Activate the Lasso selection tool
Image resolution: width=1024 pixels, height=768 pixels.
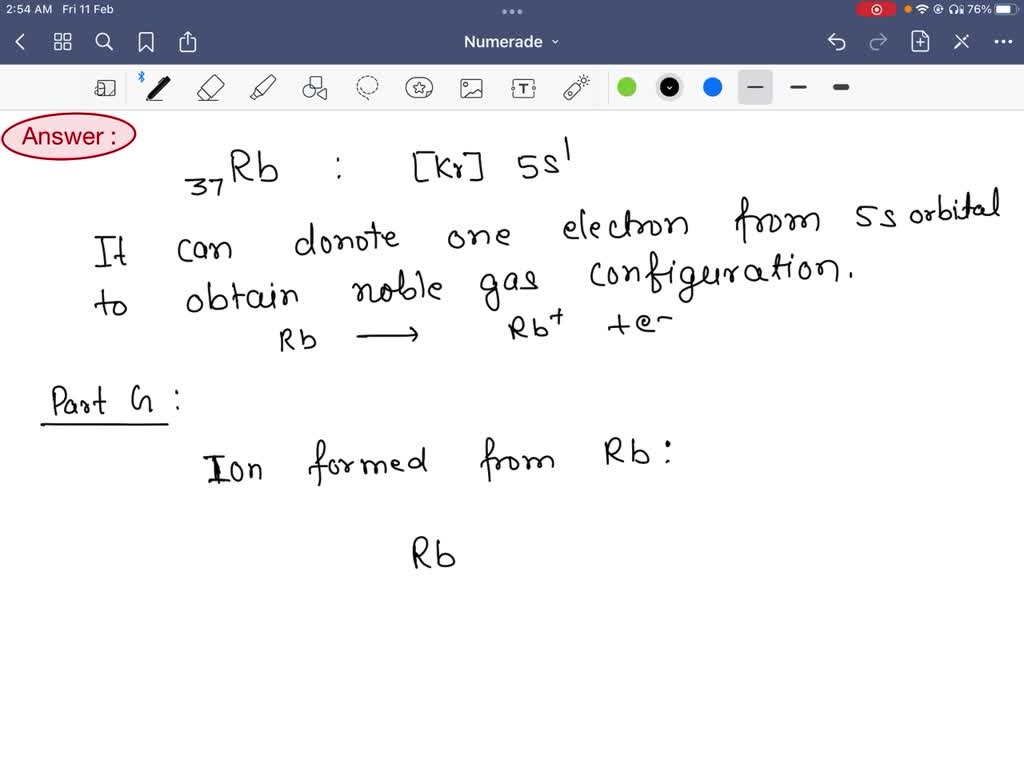[367, 88]
